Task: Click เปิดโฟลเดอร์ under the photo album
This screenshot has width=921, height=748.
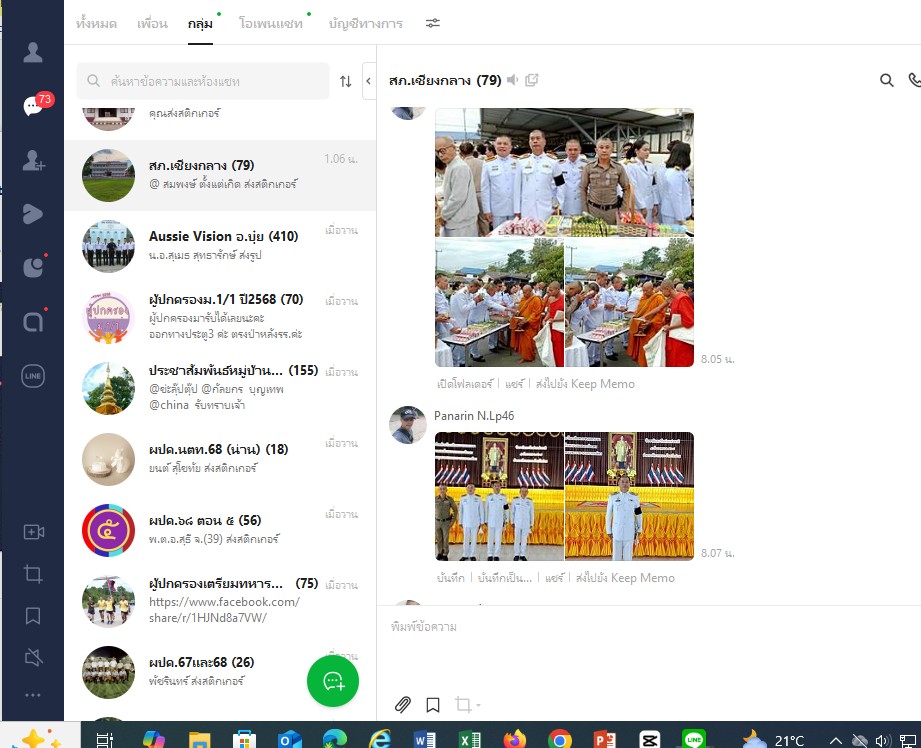Action: 463,383
